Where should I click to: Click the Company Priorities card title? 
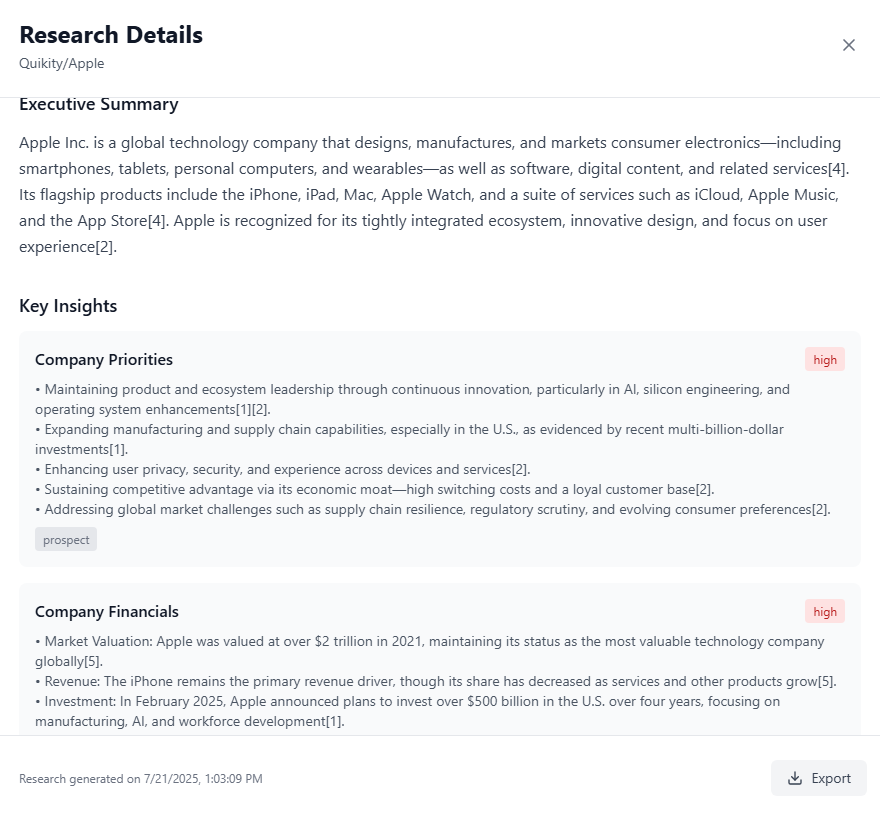104,360
